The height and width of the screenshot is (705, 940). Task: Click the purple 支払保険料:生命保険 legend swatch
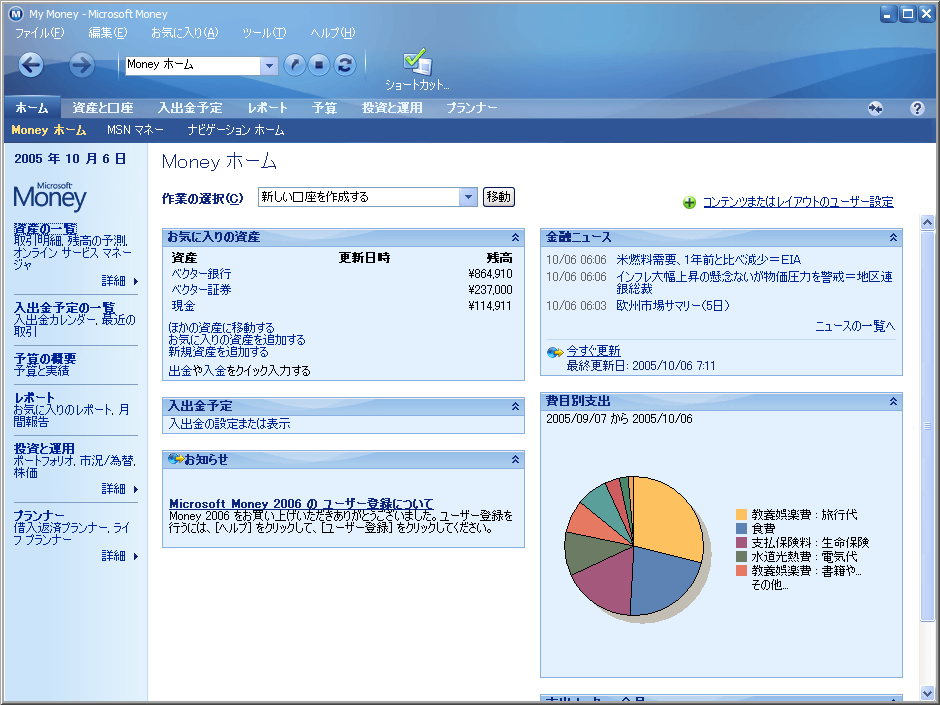pos(741,543)
